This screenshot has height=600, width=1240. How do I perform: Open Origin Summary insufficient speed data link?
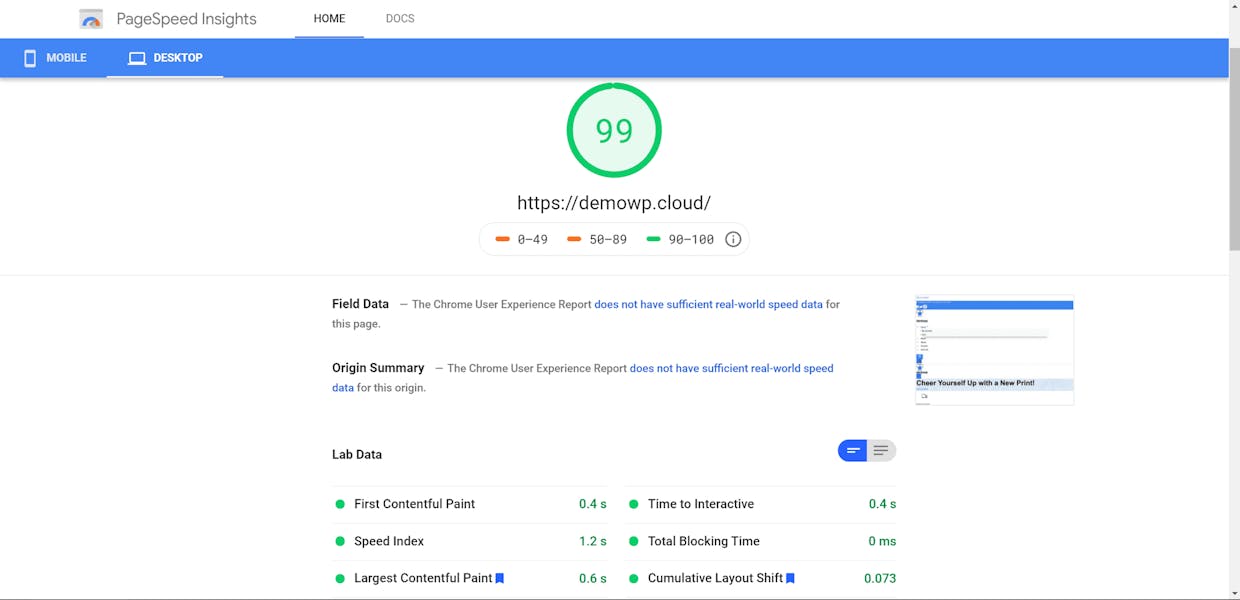click(x=731, y=368)
